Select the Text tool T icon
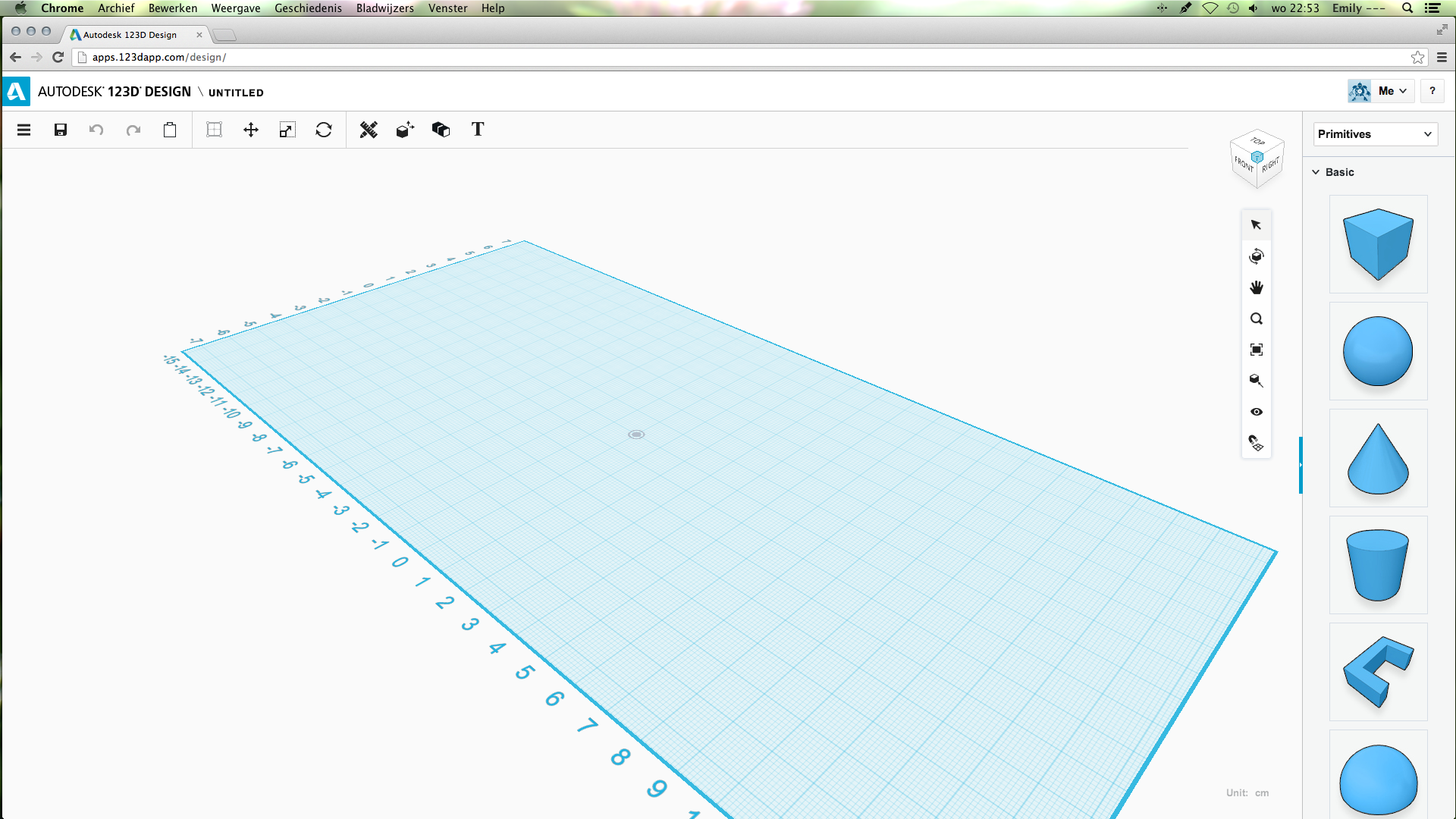This screenshot has height=819, width=1456. pyautogui.click(x=478, y=130)
